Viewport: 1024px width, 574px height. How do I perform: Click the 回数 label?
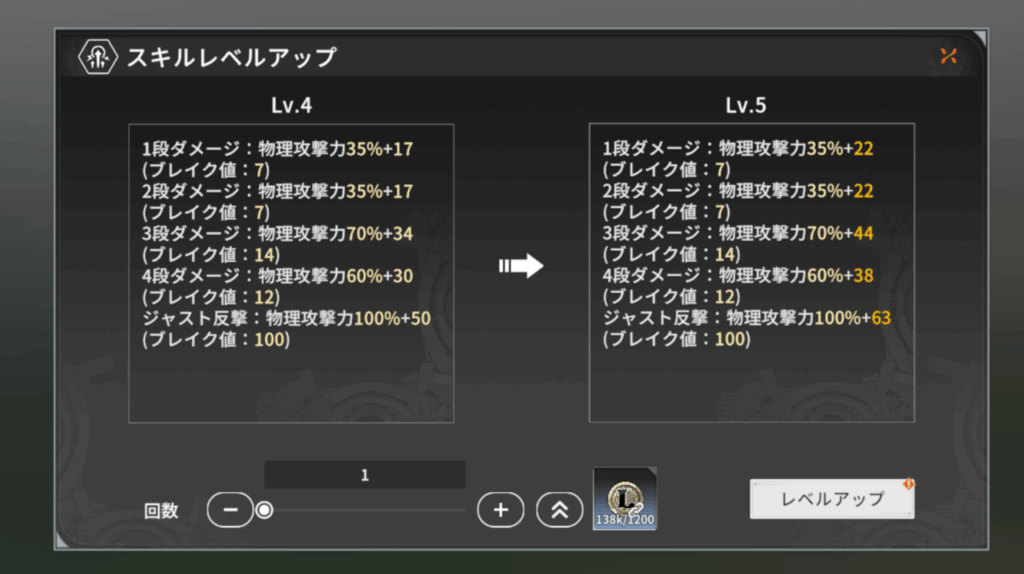(x=161, y=511)
